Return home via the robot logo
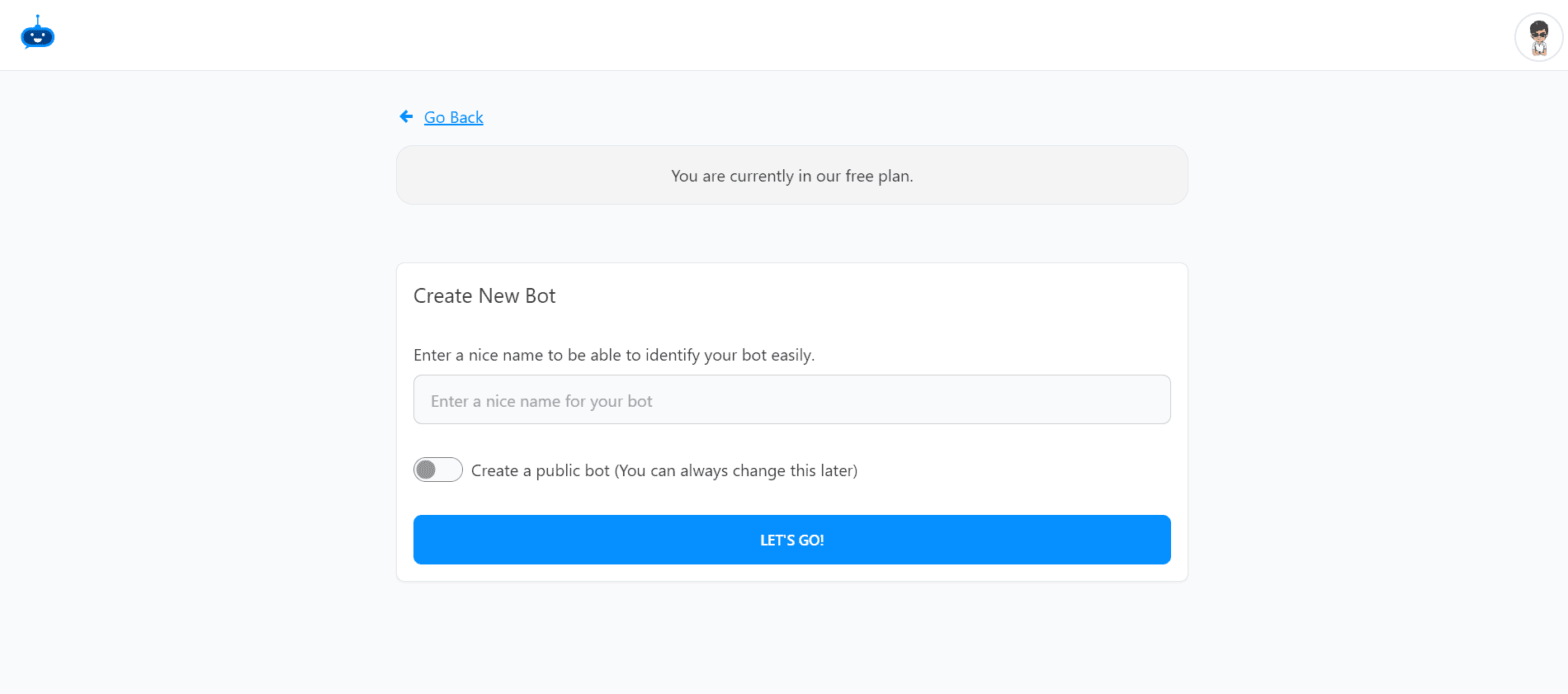Image resolution: width=1568 pixels, height=694 pixels. click(37, 34)
